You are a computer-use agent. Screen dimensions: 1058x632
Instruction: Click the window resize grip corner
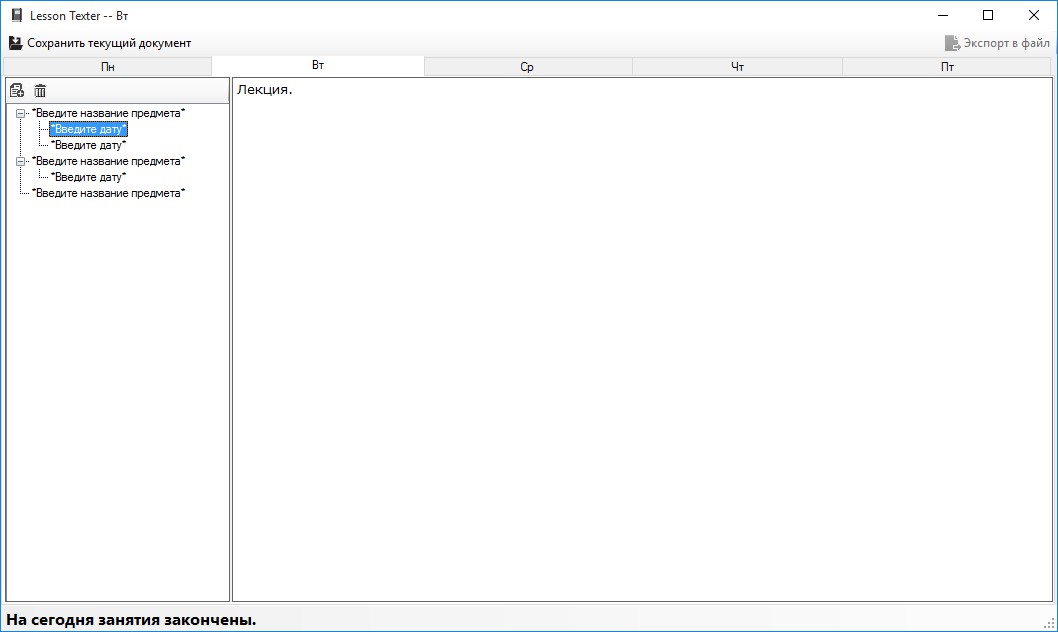click(x=1049, y=624)
